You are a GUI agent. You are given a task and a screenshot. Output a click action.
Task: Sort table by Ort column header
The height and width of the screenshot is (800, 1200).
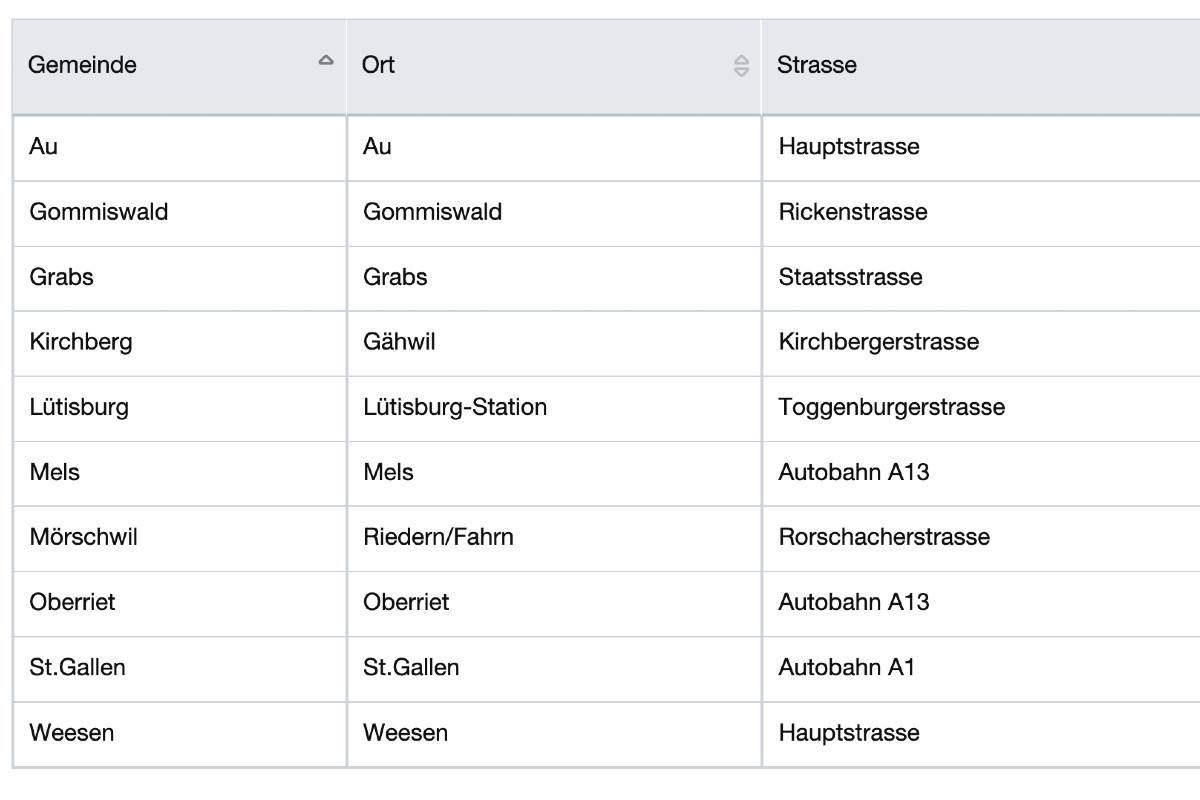380,65
